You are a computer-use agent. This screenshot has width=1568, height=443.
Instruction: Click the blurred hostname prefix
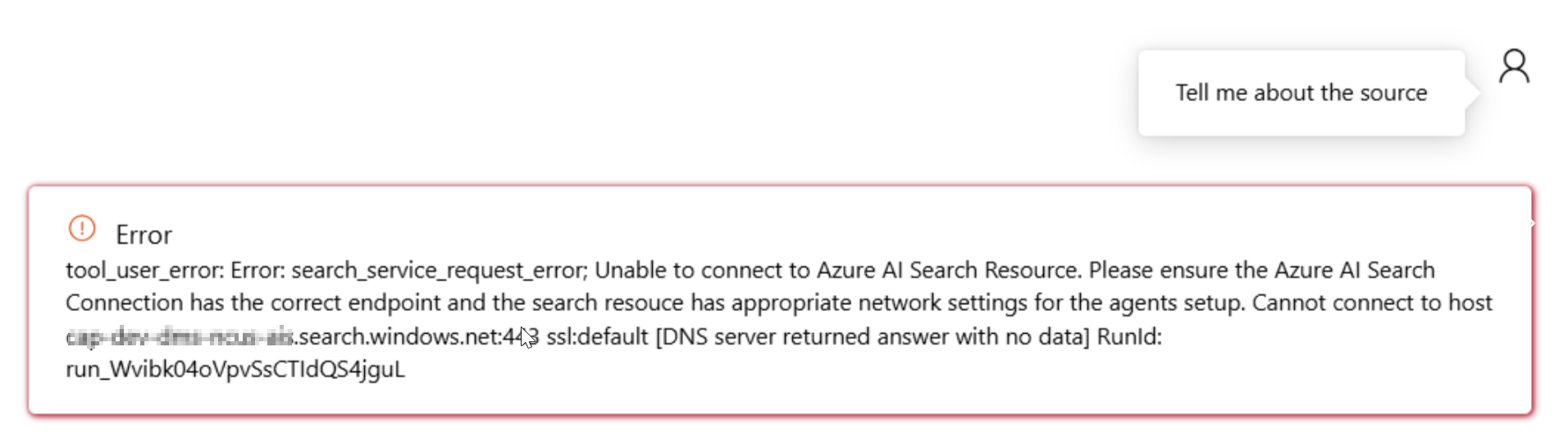tap(179, 336)
